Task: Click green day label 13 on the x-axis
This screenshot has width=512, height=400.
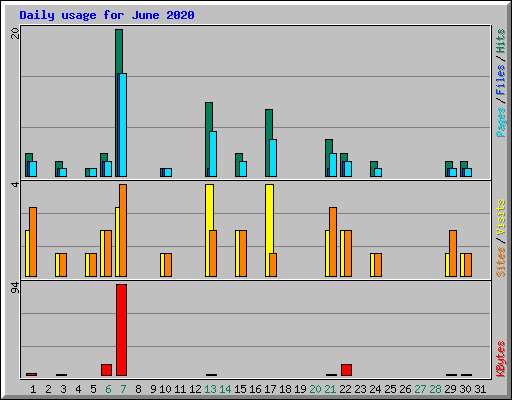Action: pyautogui.click(x=210, y=389)
